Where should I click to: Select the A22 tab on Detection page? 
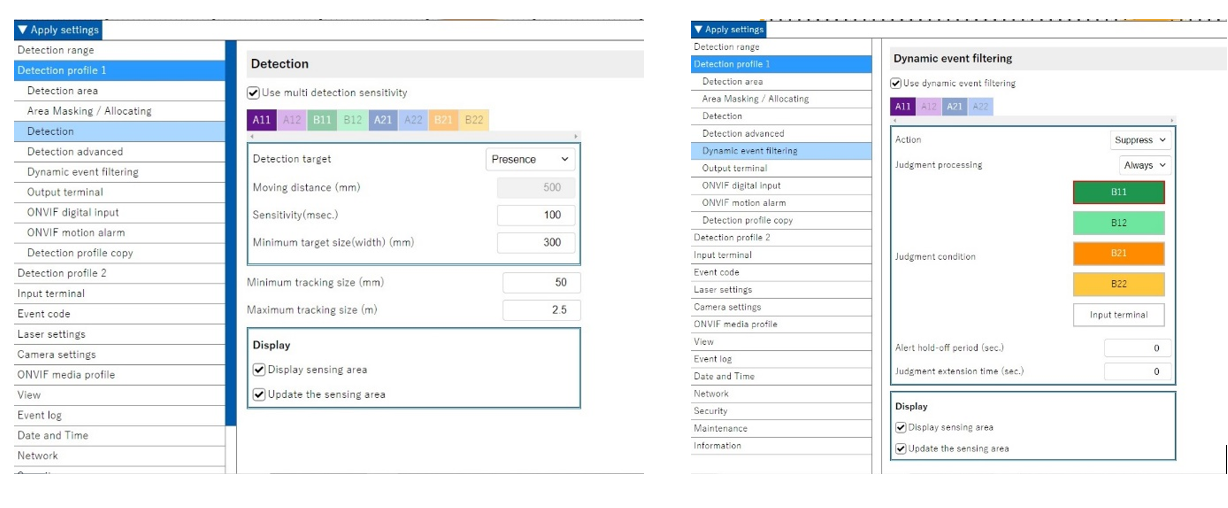pyautogui.click(x=414, y=120)
